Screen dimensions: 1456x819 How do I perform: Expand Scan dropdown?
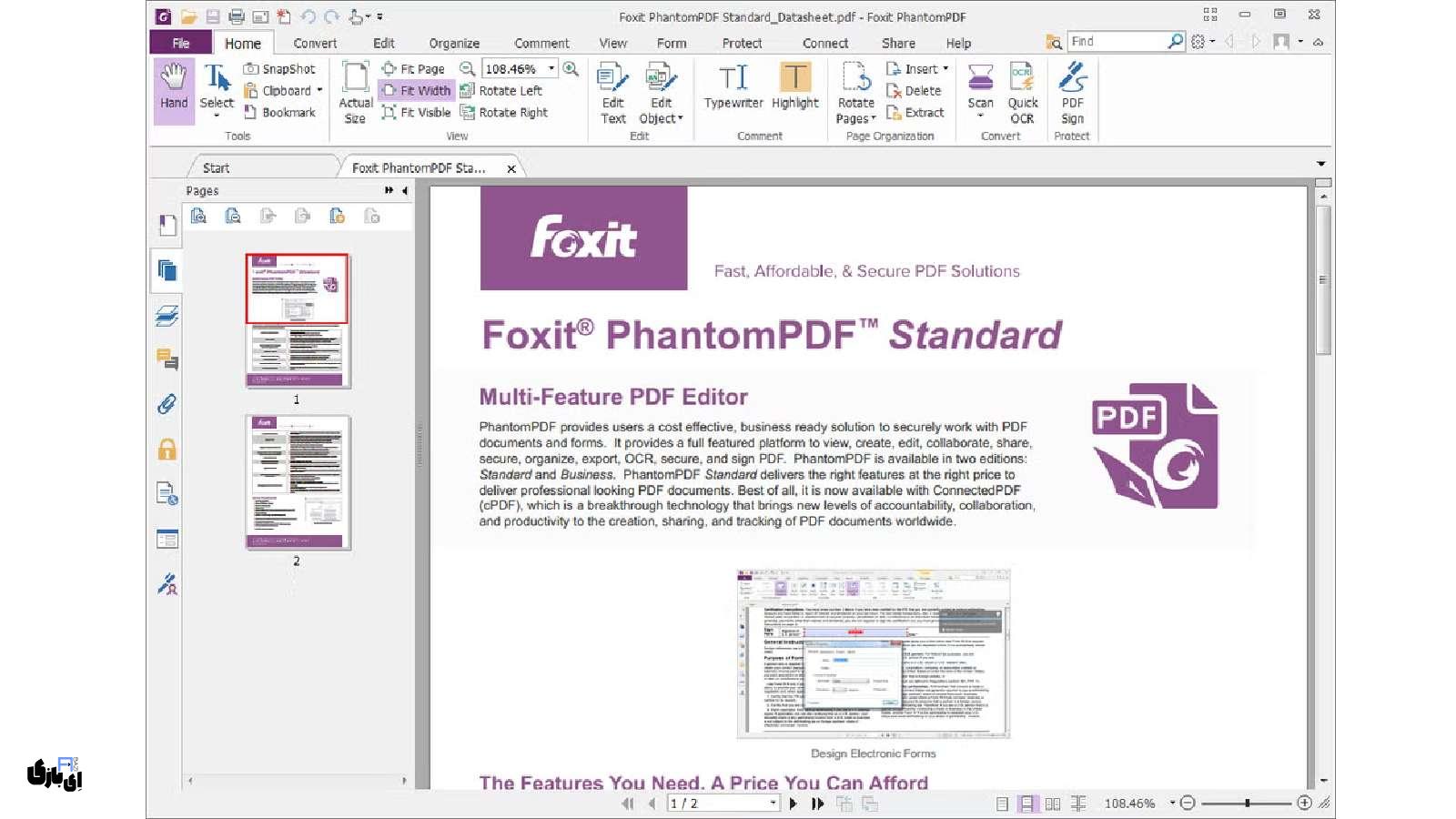[x=980, y=116]
